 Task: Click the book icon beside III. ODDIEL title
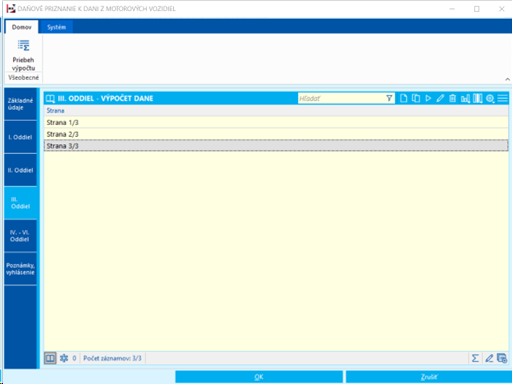(50, 98)
